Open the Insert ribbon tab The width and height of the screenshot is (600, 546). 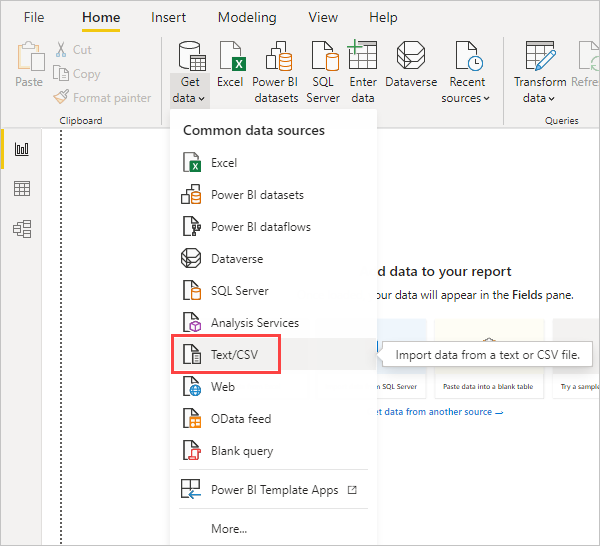[168, 18]
